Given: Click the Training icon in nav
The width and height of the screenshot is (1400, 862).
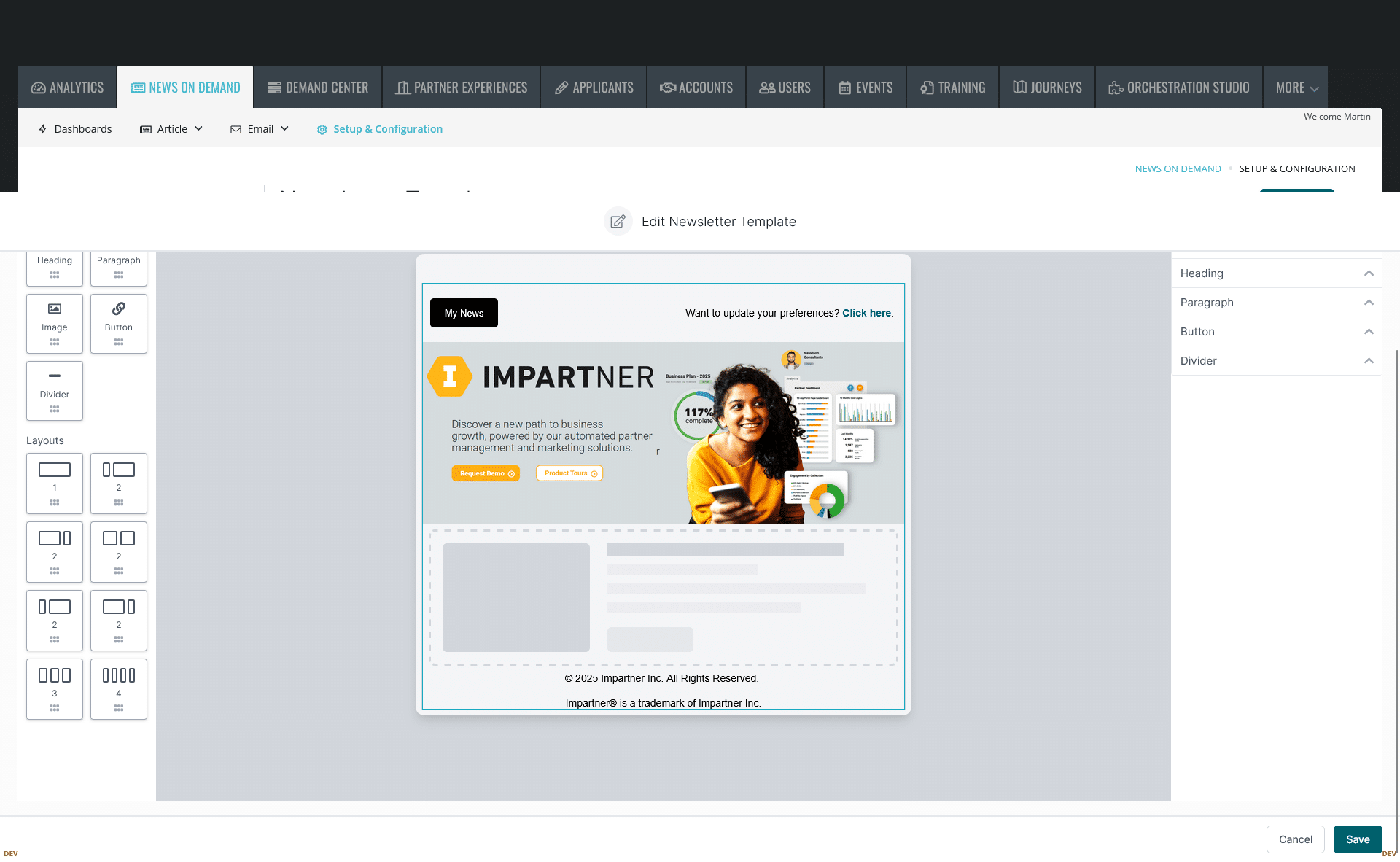Looking at the screenshot, I should pyautogui.click(x=927, y=88).
